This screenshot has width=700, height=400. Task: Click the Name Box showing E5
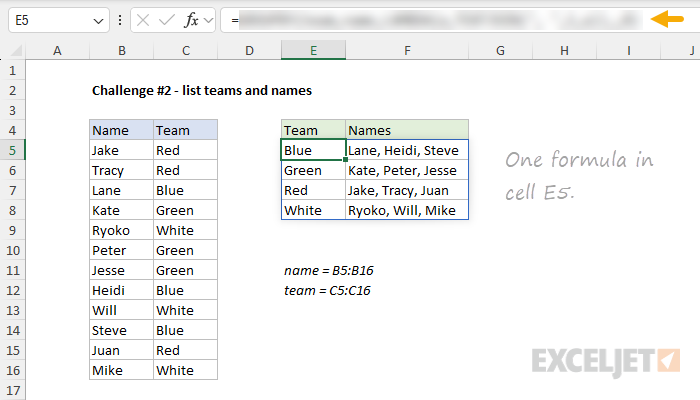(58, 20)
